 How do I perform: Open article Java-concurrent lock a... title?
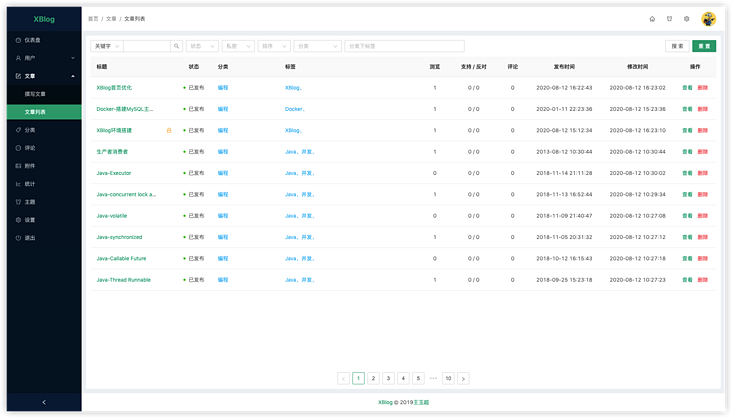[x=126, y=194]
